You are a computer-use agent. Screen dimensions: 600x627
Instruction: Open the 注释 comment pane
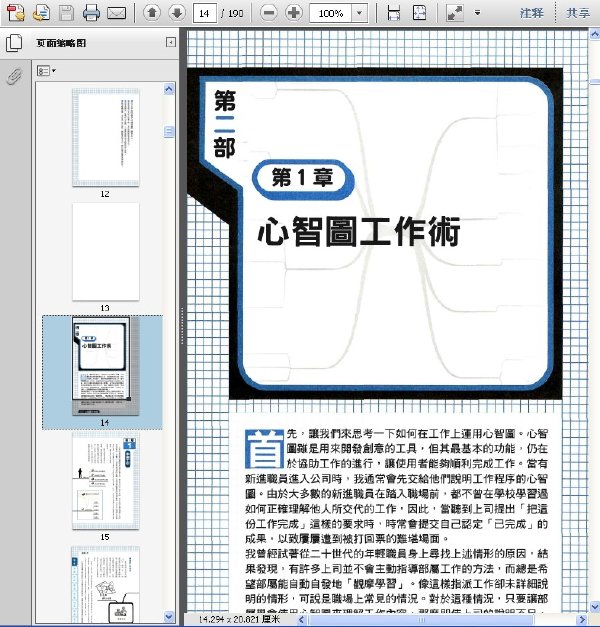(x=532, y=13)
